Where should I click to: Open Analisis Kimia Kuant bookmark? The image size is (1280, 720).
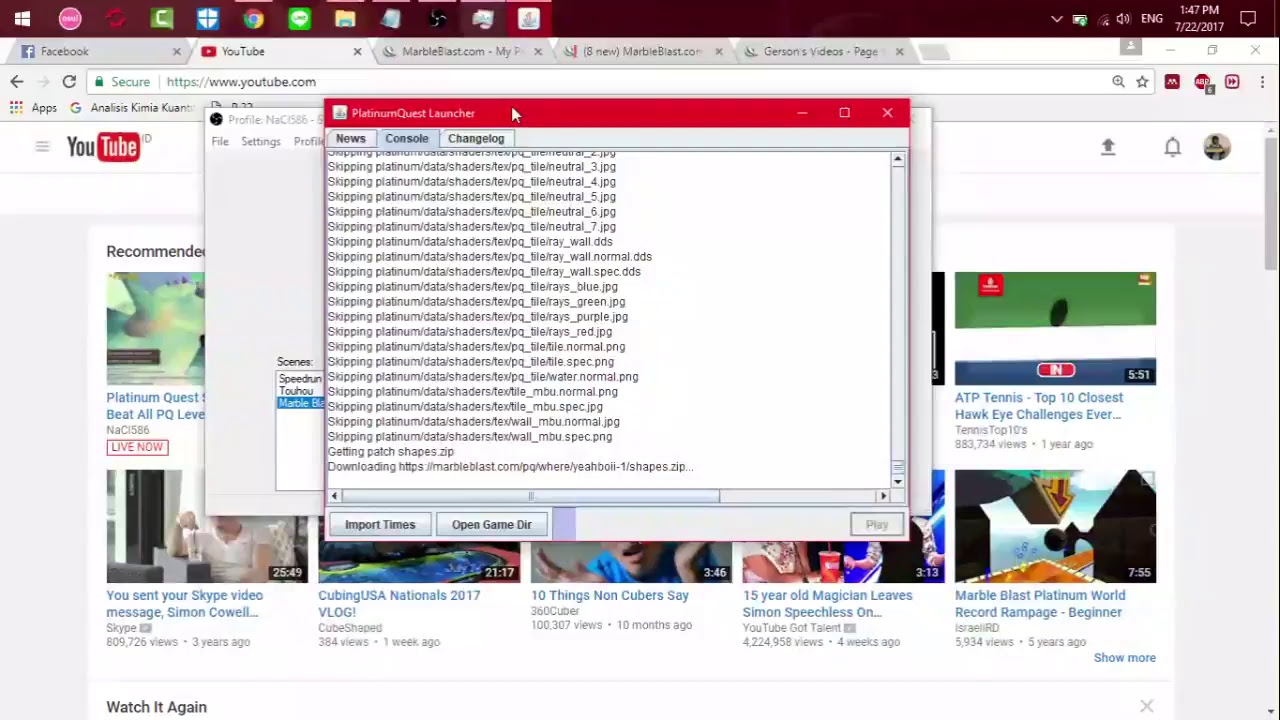click(130, 107)
